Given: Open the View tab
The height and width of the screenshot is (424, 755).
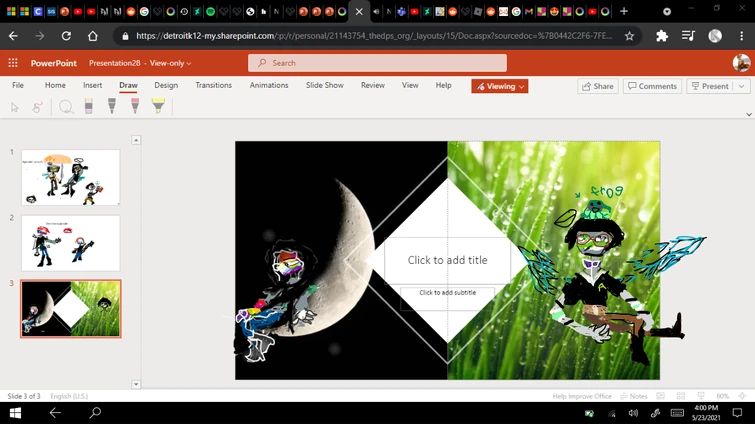Looking at the screenshot, I should click(x=410, y=85).
